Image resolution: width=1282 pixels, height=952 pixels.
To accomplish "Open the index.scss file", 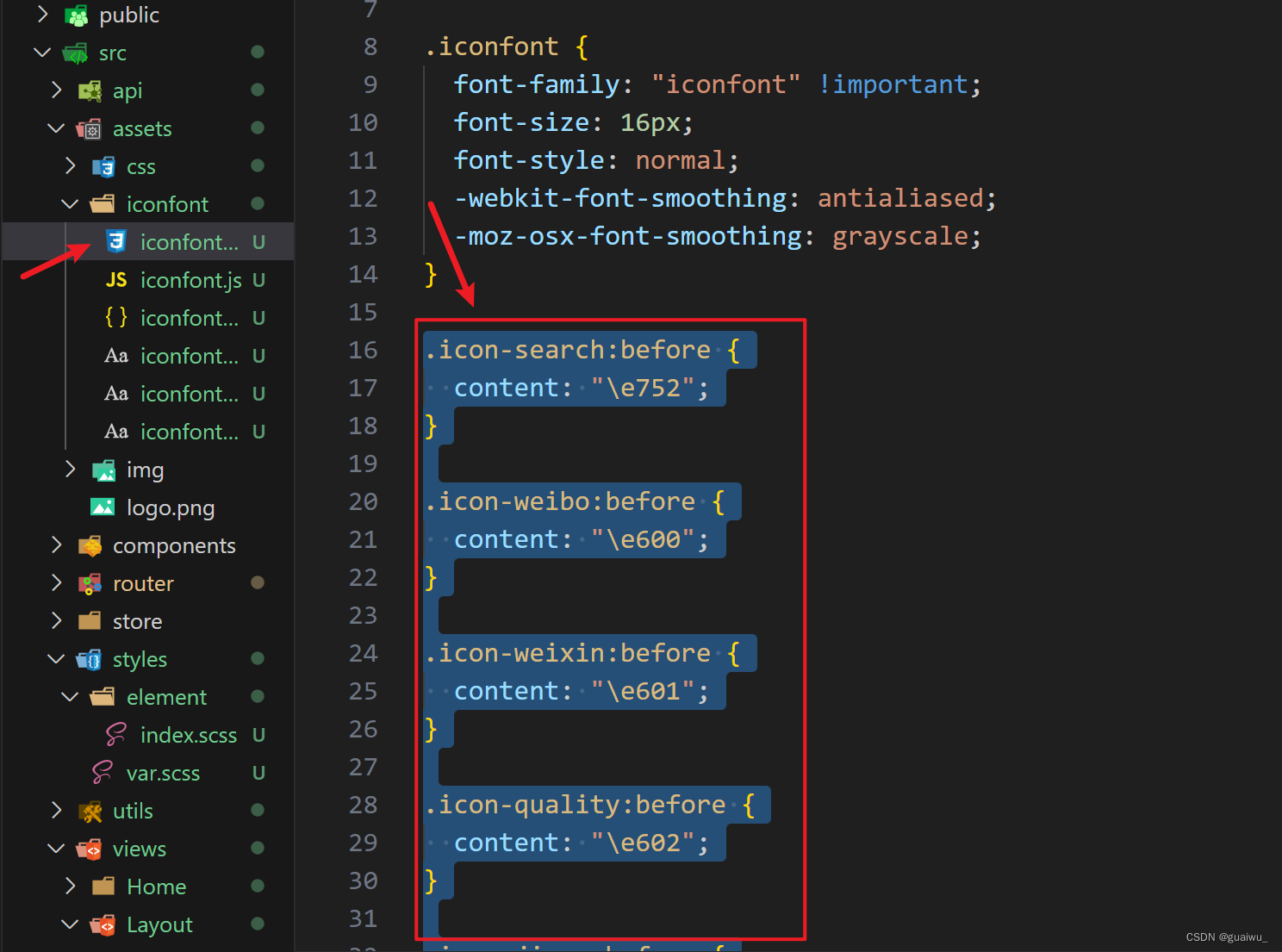I will (189, 735).
